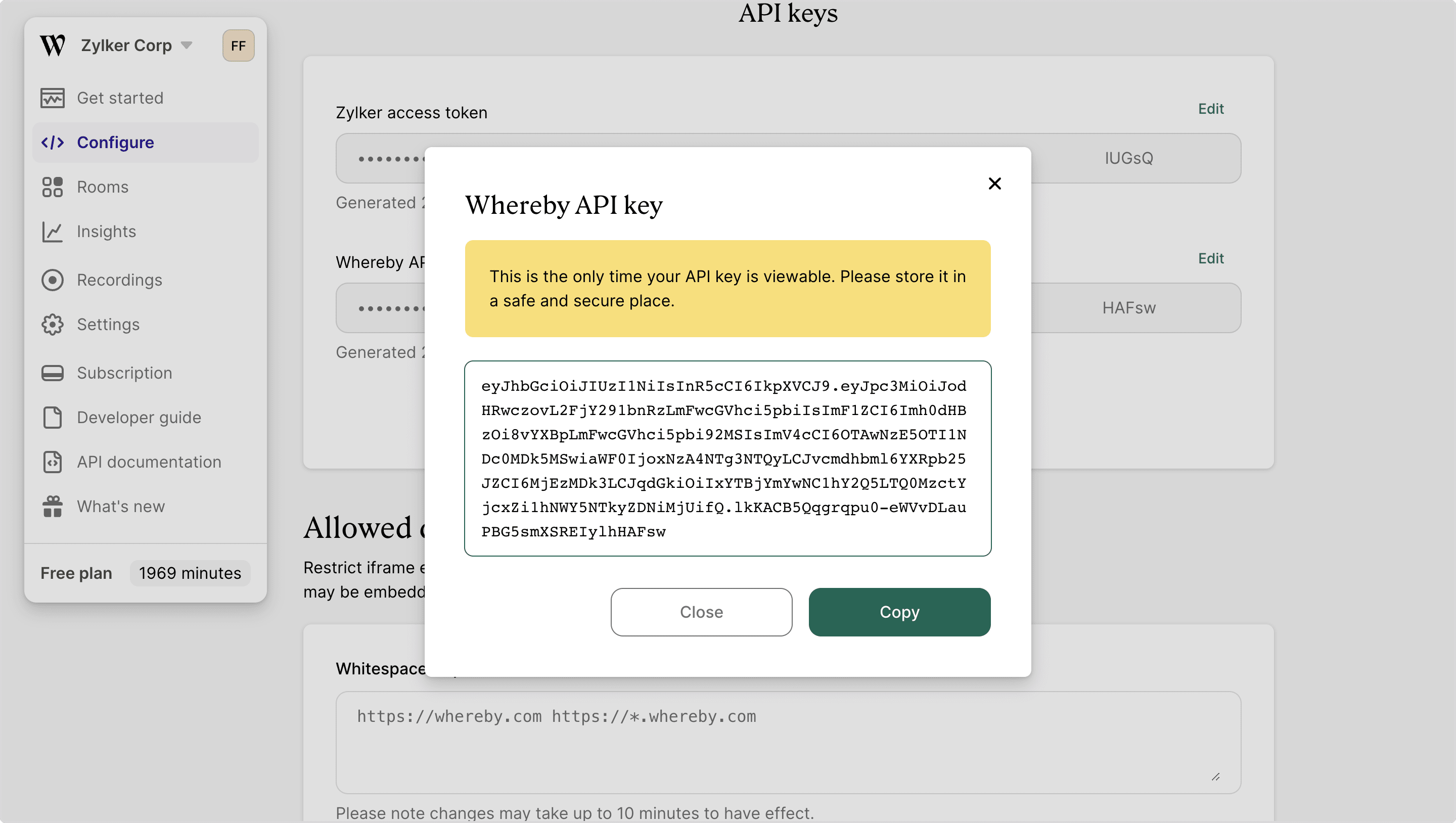
Task: Click the Whereby W logo
Action: [x=53, y=45]
